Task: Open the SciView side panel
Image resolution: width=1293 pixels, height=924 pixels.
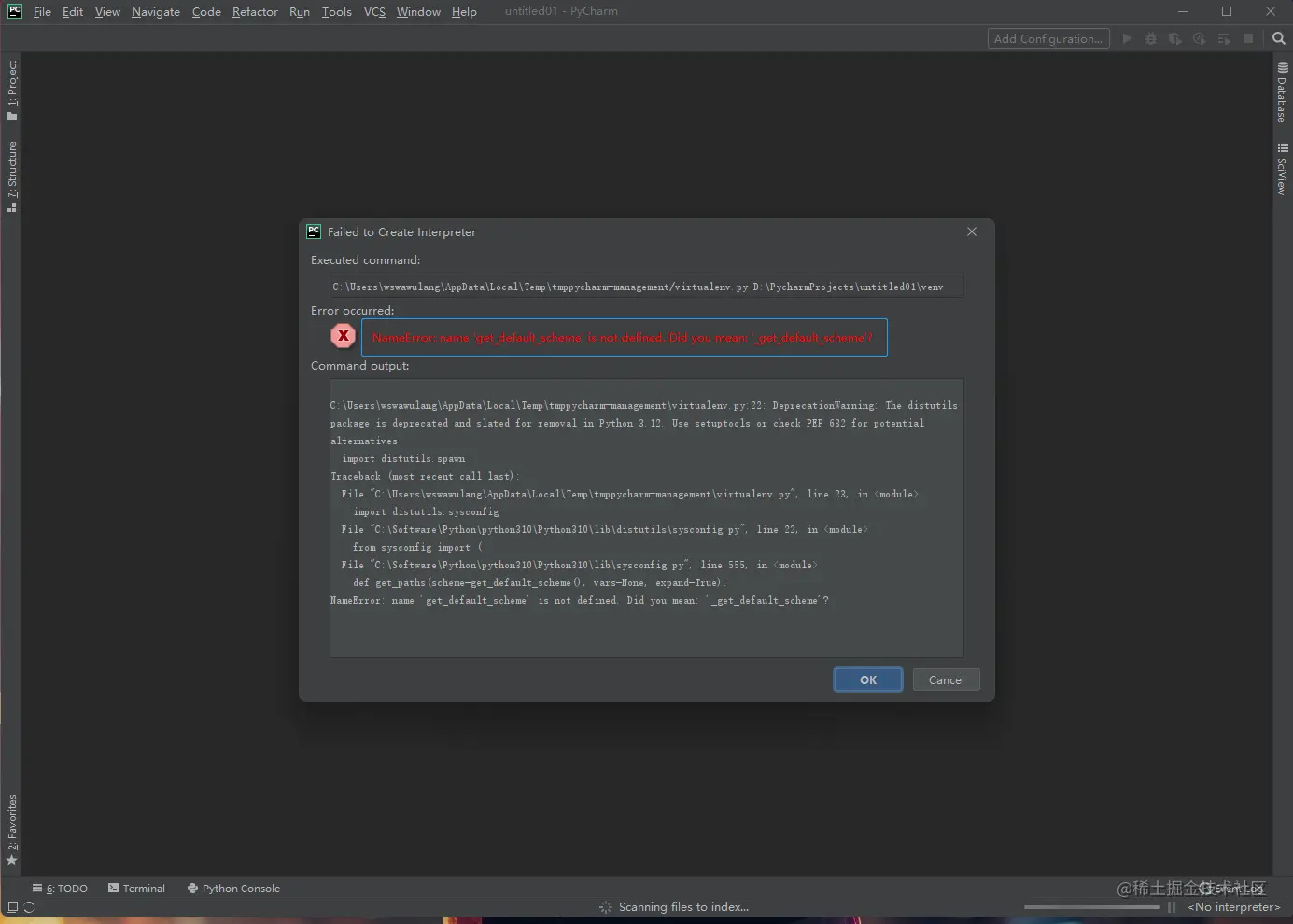Action: coord(1283,169)
